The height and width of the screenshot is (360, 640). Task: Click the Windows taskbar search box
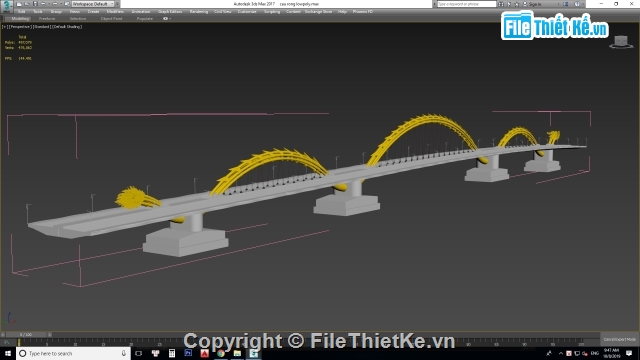(x=73, y=353)
